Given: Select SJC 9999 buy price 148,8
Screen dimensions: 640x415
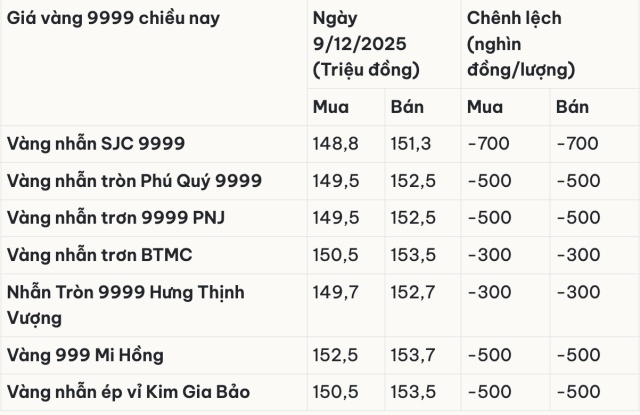Looking at the screenshot, I should pyautogui.click(x=332, y=143).
